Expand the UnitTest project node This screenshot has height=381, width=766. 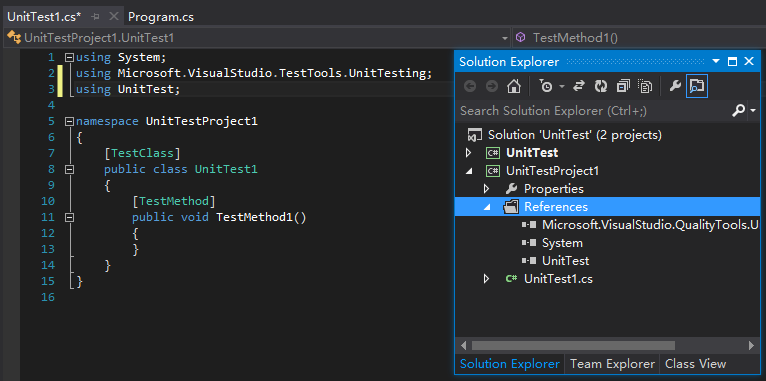[468, 153]
